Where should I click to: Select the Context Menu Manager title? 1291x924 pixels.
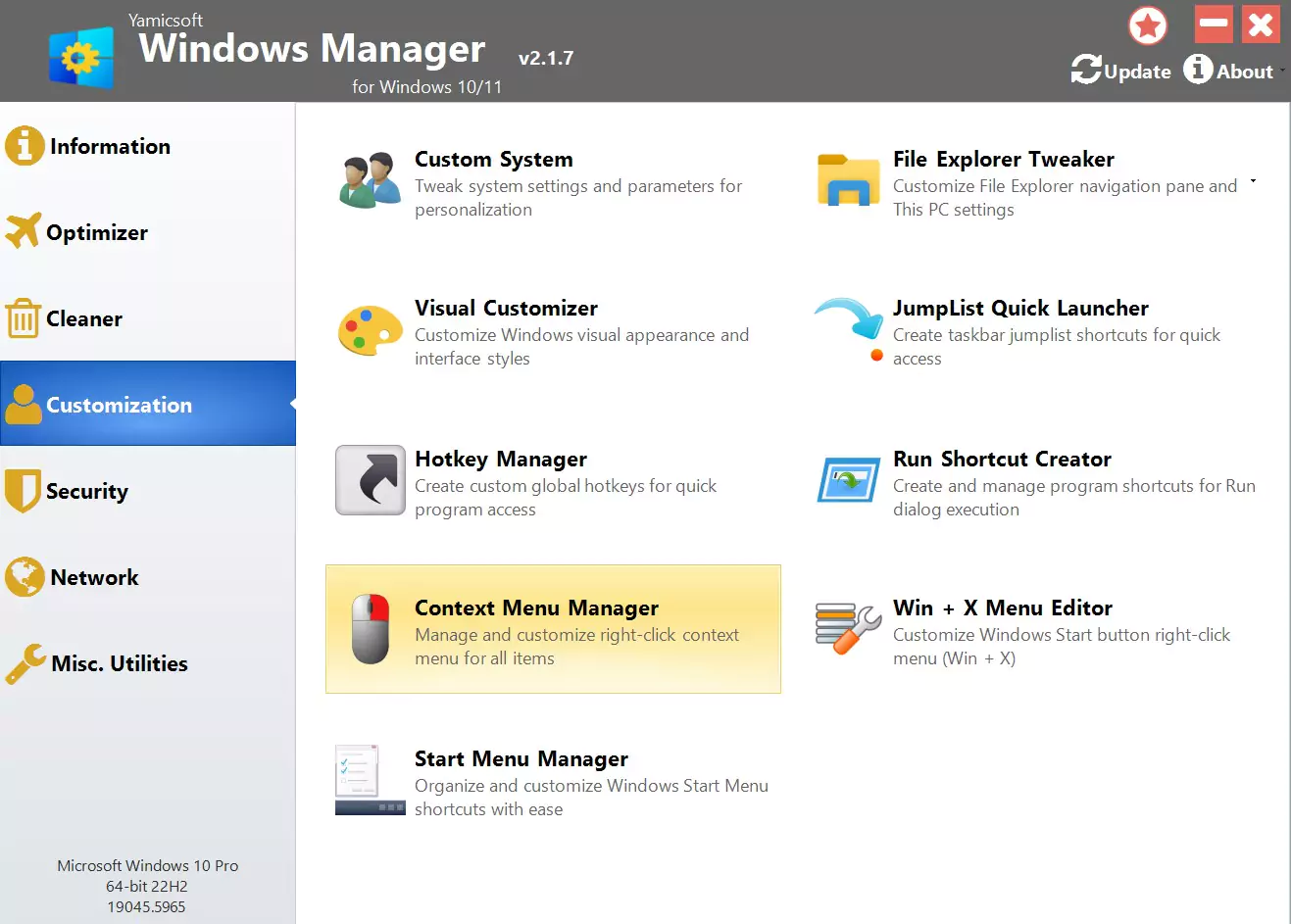point(536,608)
